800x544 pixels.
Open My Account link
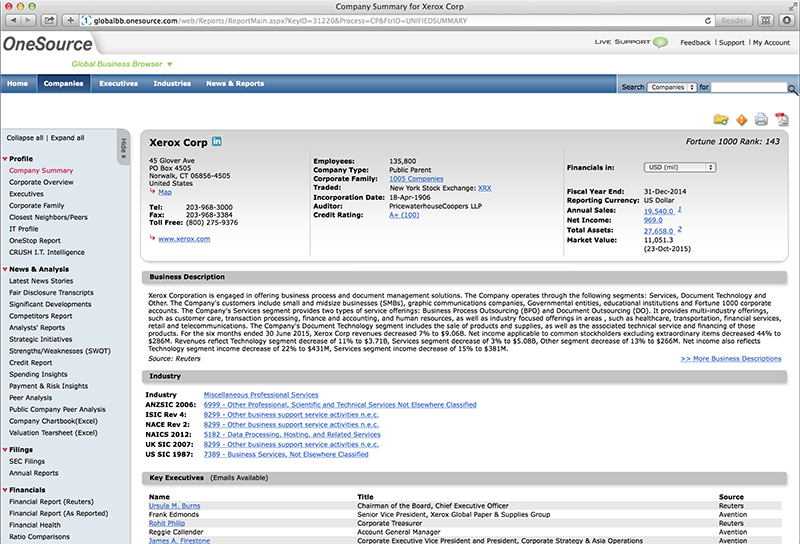point(771,43)
